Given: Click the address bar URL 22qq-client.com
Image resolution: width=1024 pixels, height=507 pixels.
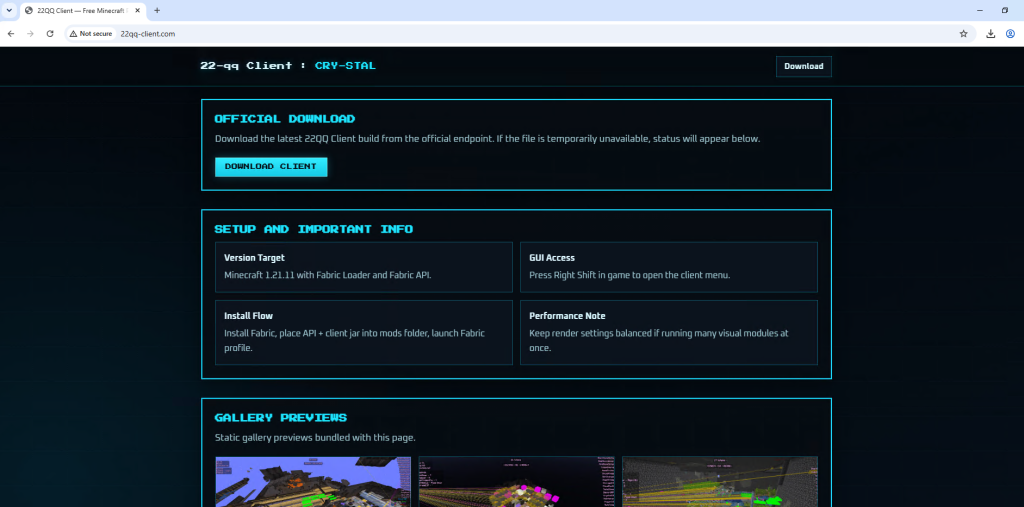Looking at the screenshot, I should (148, 33).
